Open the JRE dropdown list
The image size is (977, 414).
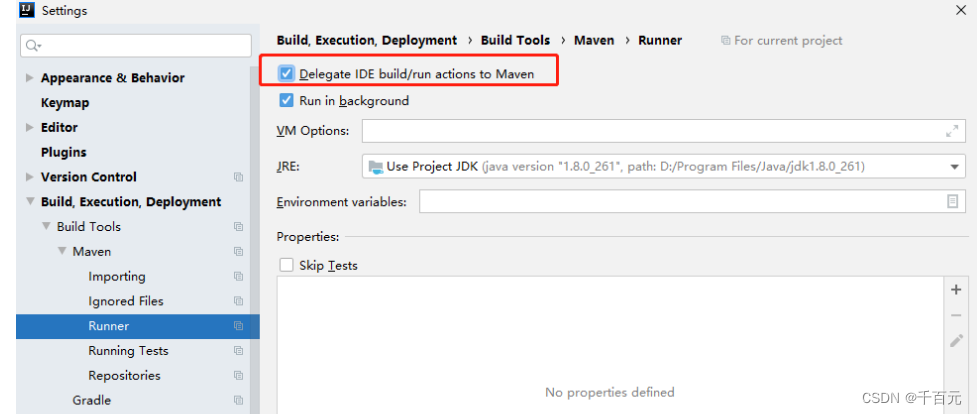(955, 167)
